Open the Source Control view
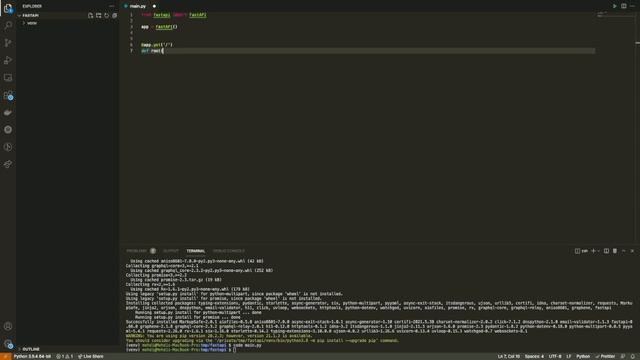Screen dimensions: 640x360 pos(8,43)
